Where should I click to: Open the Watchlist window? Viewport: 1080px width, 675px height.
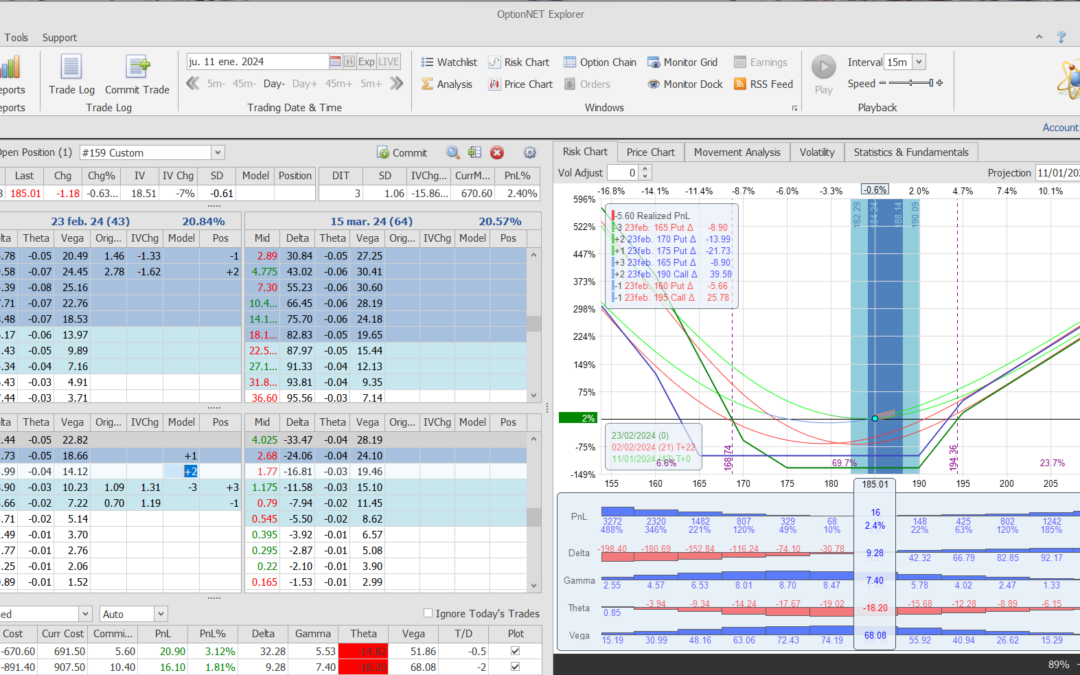[x=447, y=62]
